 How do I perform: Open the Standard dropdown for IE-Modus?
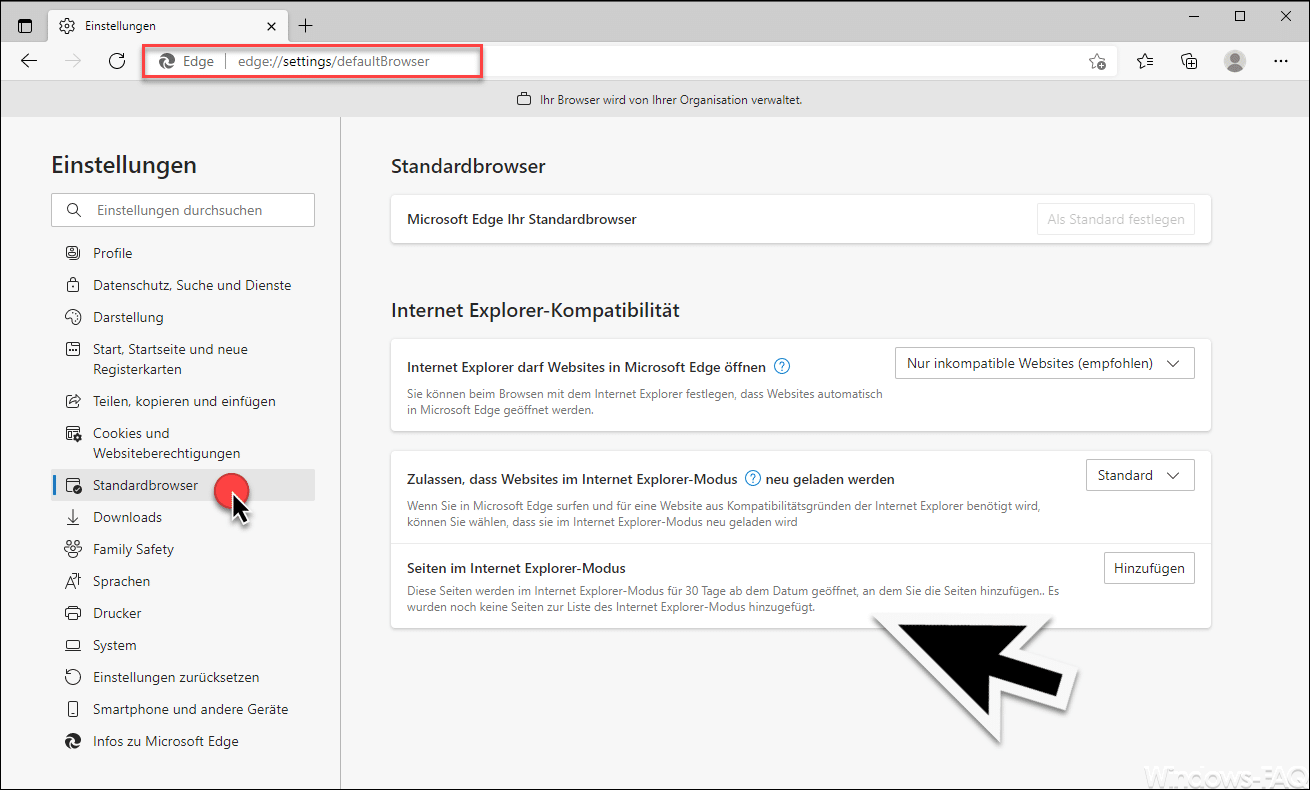1139,474
